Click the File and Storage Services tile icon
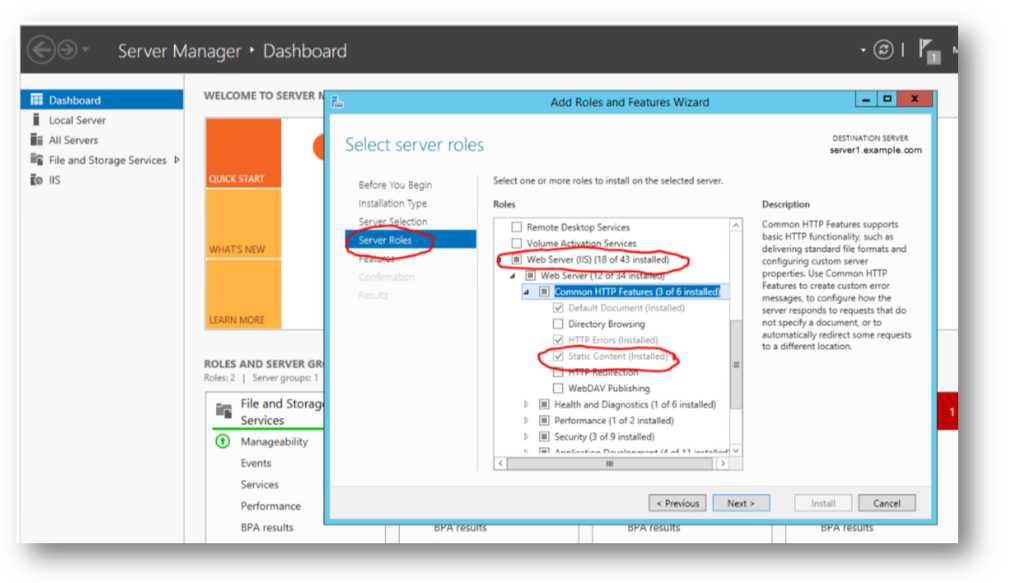1013x583 pixels. point(224,410)
